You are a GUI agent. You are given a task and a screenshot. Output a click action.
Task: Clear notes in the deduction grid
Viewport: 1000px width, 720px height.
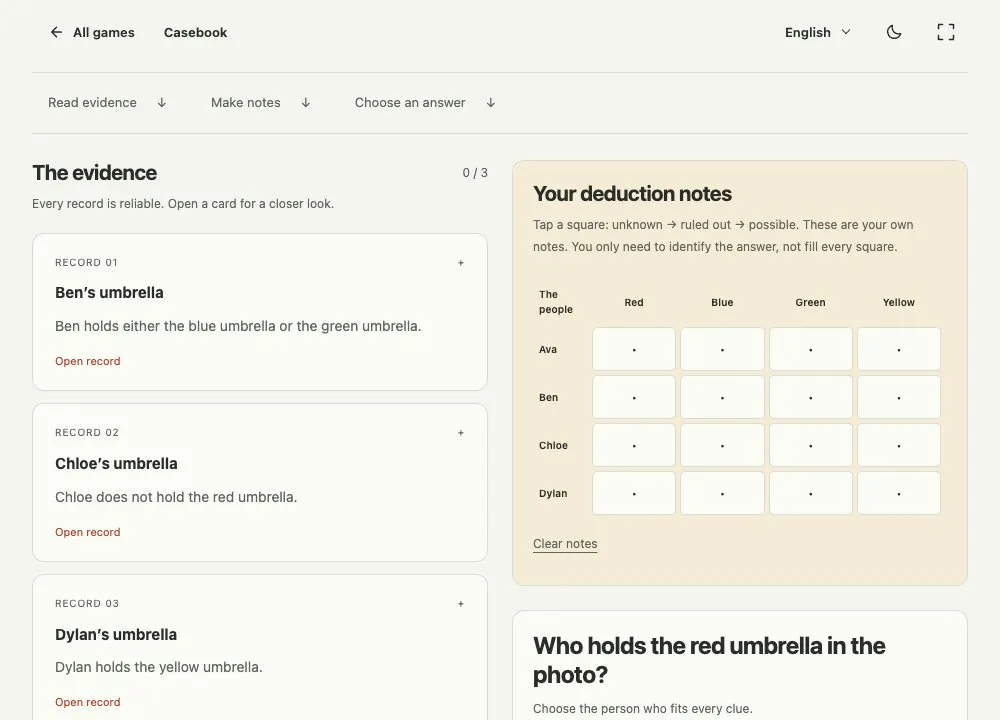565,544
